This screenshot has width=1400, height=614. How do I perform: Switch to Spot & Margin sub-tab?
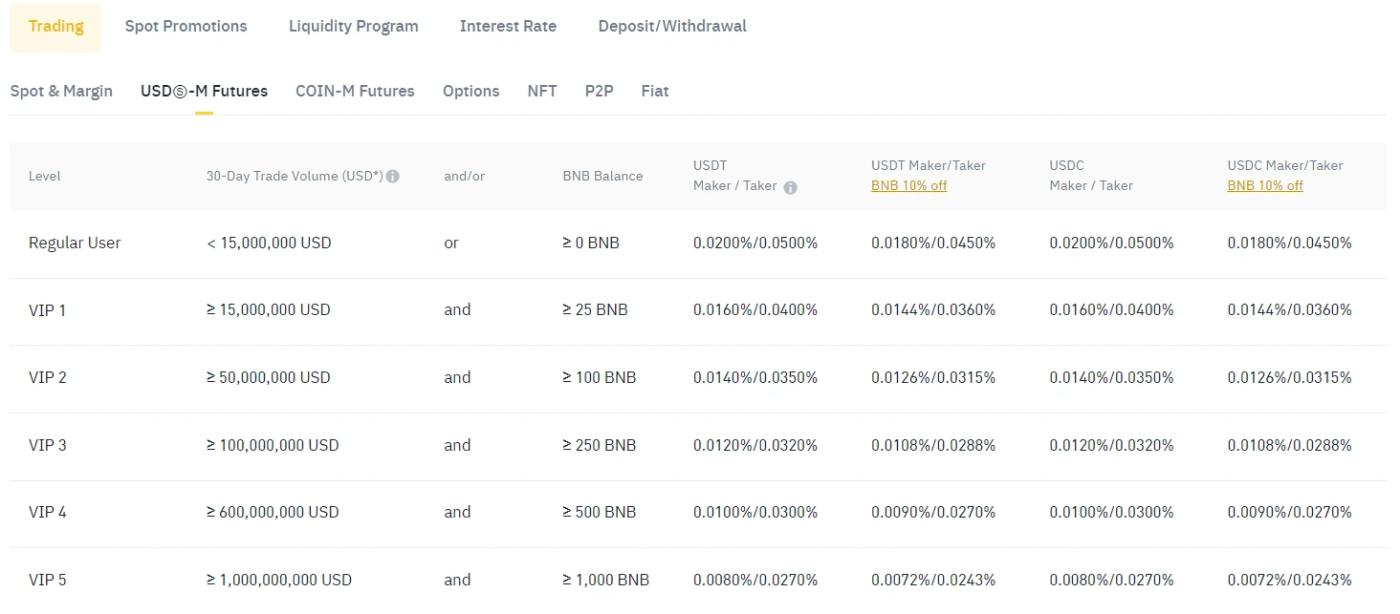[61, 91]
